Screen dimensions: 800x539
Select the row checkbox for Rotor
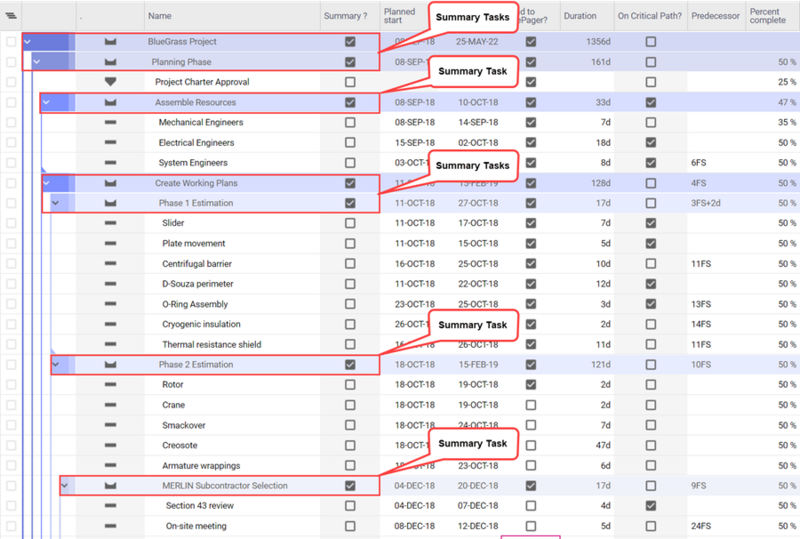pyautogui.click(x=11, y=384)
